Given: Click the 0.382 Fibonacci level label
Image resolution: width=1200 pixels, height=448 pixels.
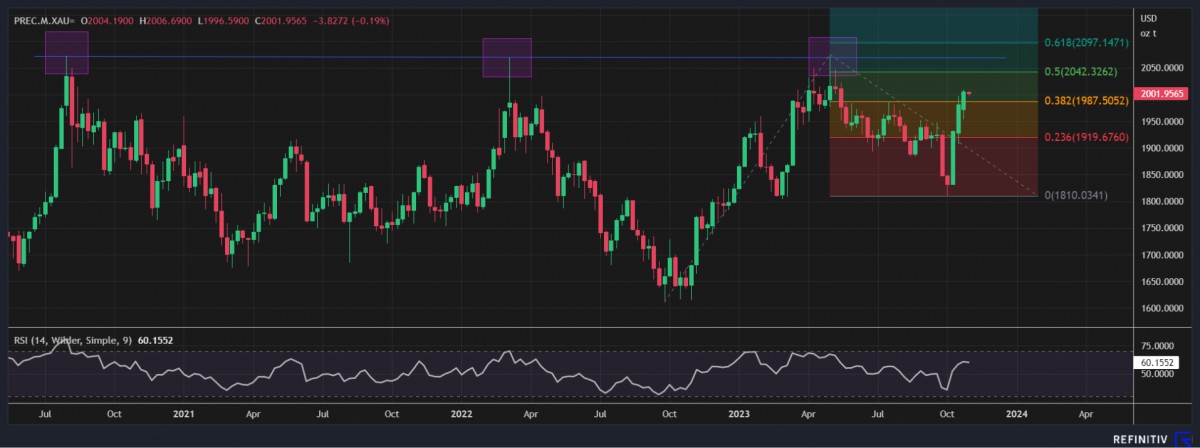Looking at the screenshot, I should click(1086, 101).
